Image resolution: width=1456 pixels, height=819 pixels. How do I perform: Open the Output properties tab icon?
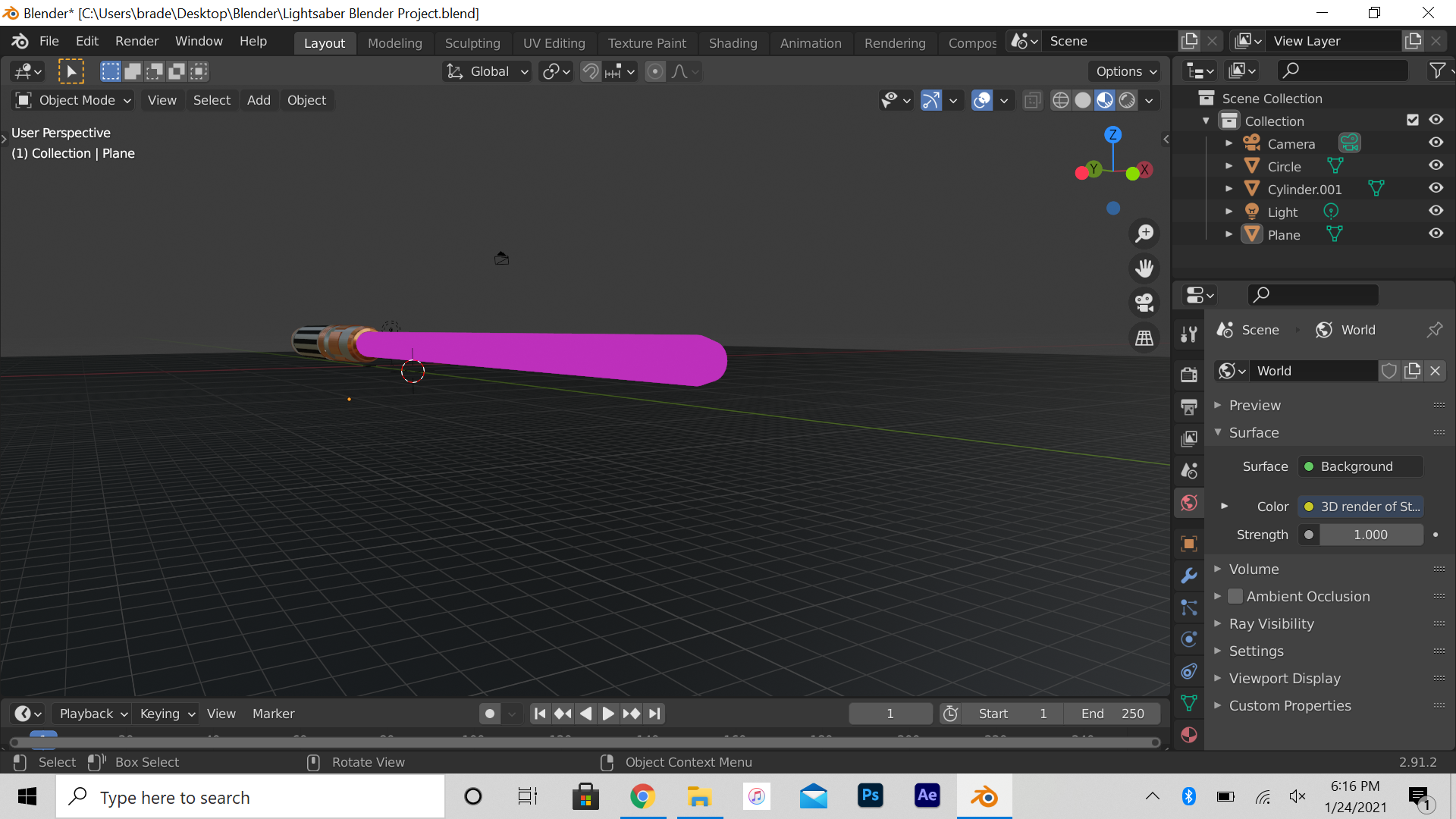tap(1189, 406)
